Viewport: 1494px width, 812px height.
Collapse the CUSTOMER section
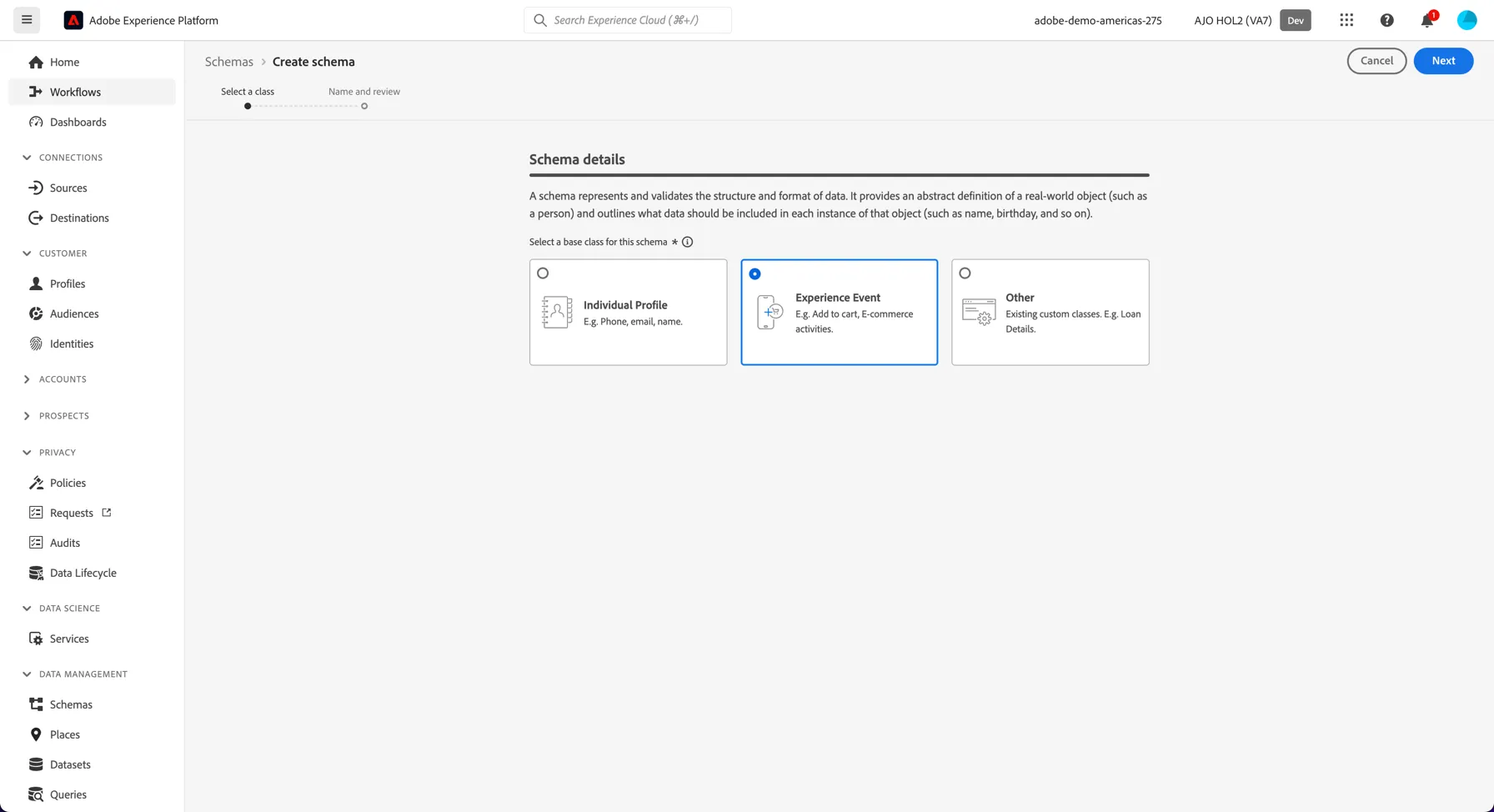27,253
